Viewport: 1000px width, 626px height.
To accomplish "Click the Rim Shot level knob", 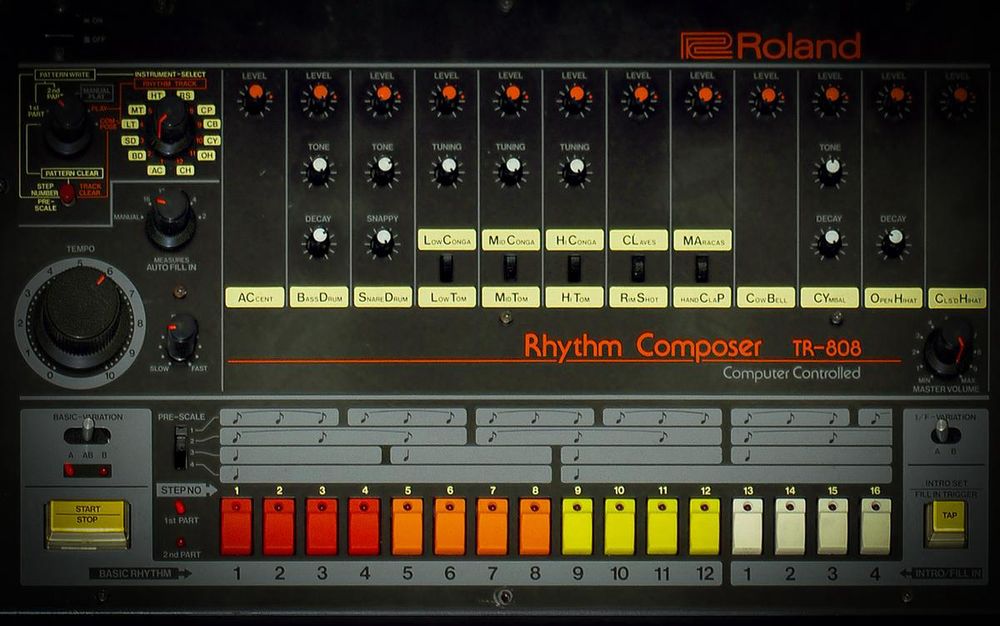I will 639,99.
